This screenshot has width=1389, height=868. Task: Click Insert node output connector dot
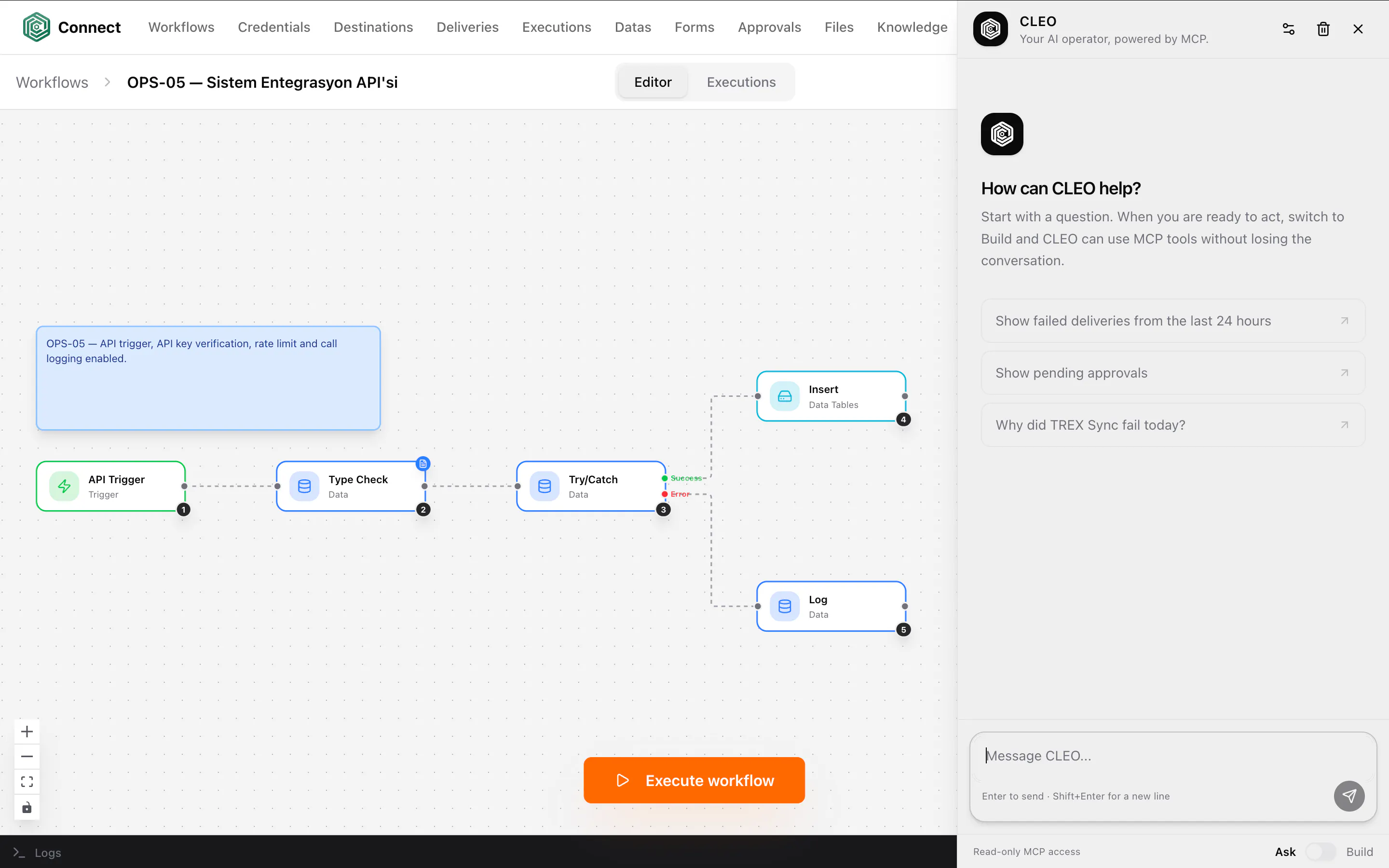[905, 396]
